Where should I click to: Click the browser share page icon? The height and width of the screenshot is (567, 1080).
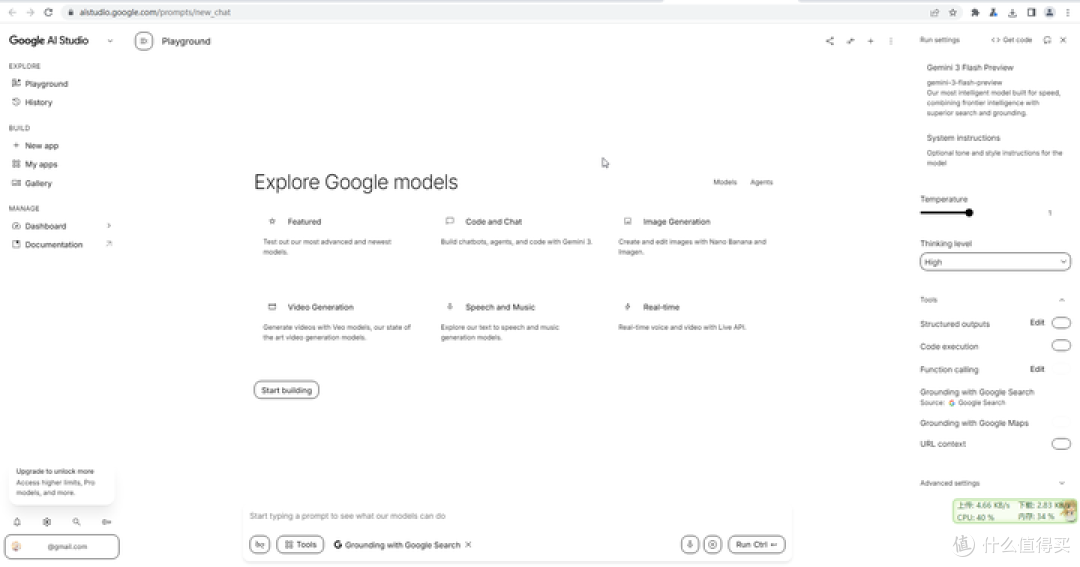click(x=935, y=12)
